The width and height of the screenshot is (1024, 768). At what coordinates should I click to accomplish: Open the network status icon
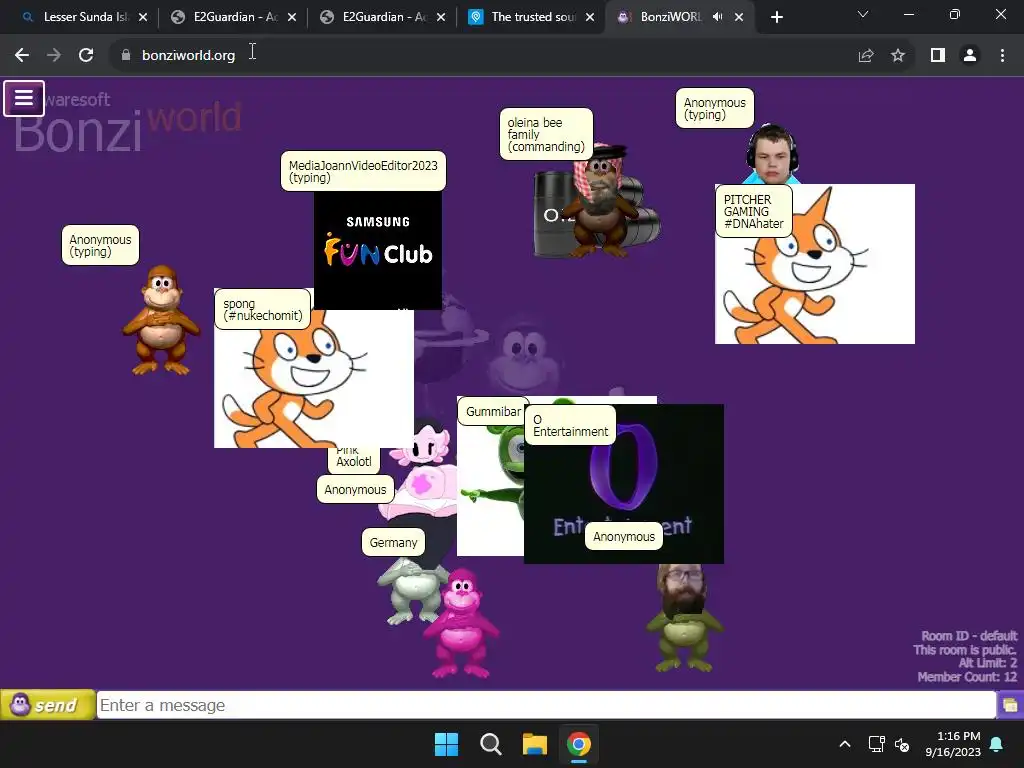point(876,744)
